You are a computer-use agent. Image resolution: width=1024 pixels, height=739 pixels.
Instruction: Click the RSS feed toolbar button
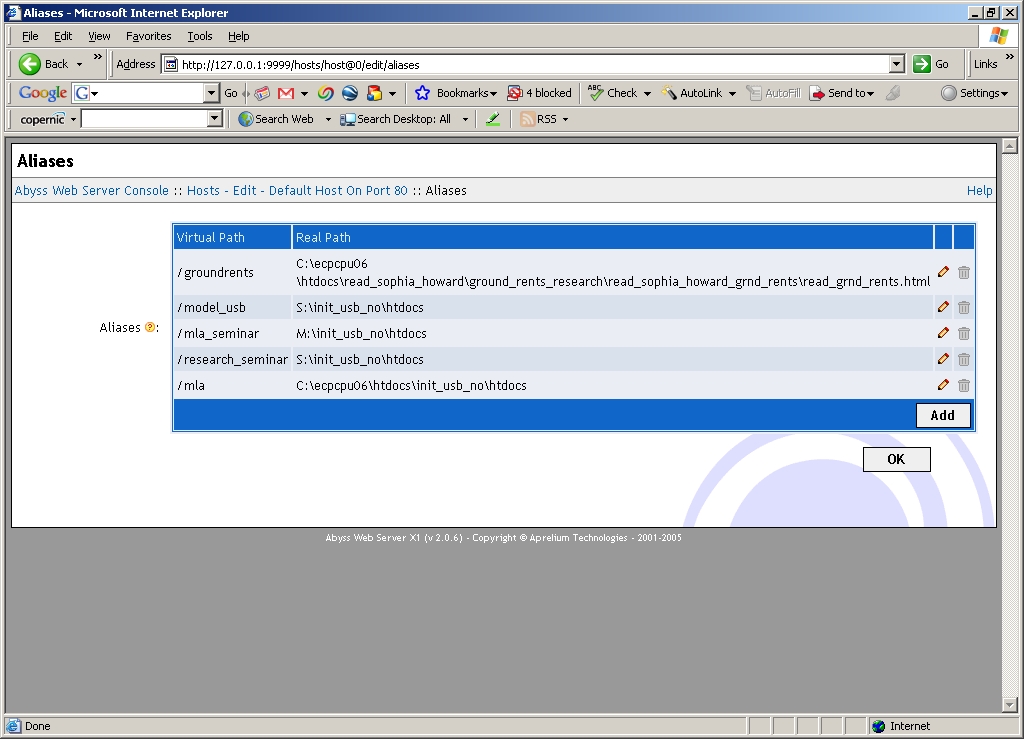(x=538, y=119)
